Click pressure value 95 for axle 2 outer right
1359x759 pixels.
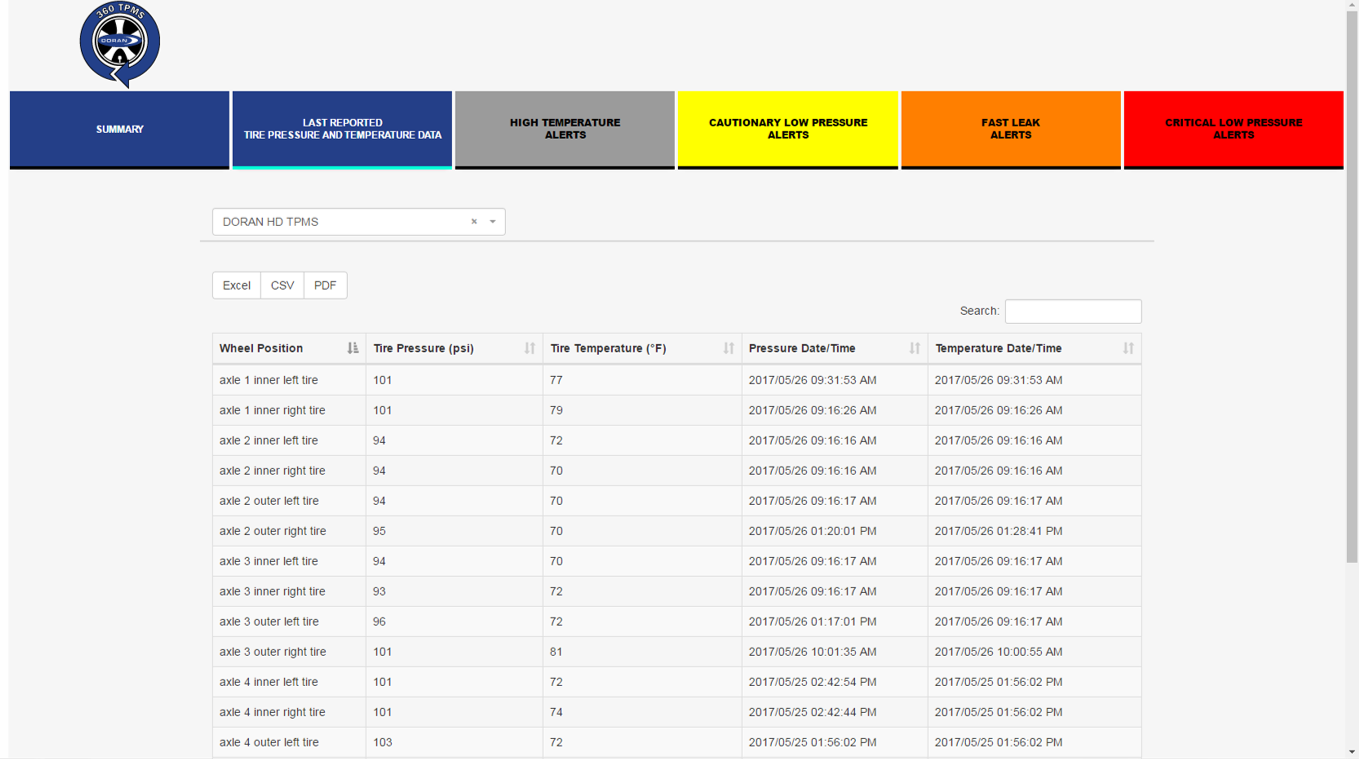click(x=379, y=531)
